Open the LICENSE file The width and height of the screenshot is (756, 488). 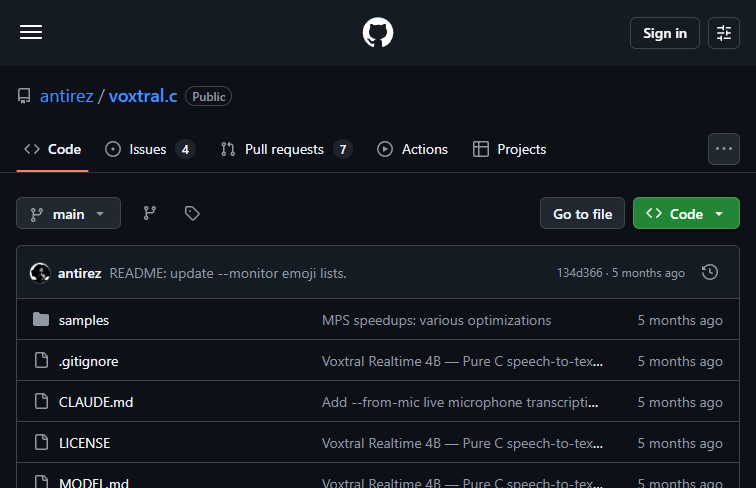(84, 443)
